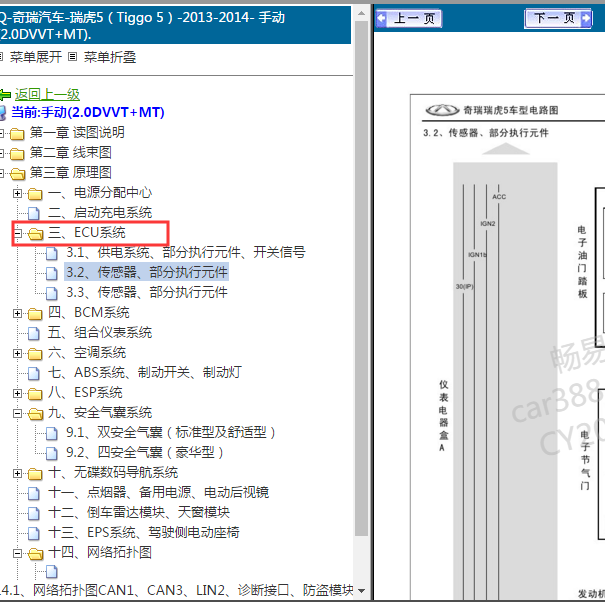
Task: Expand the 六、空调系统 node
Action: pos(17,353)
